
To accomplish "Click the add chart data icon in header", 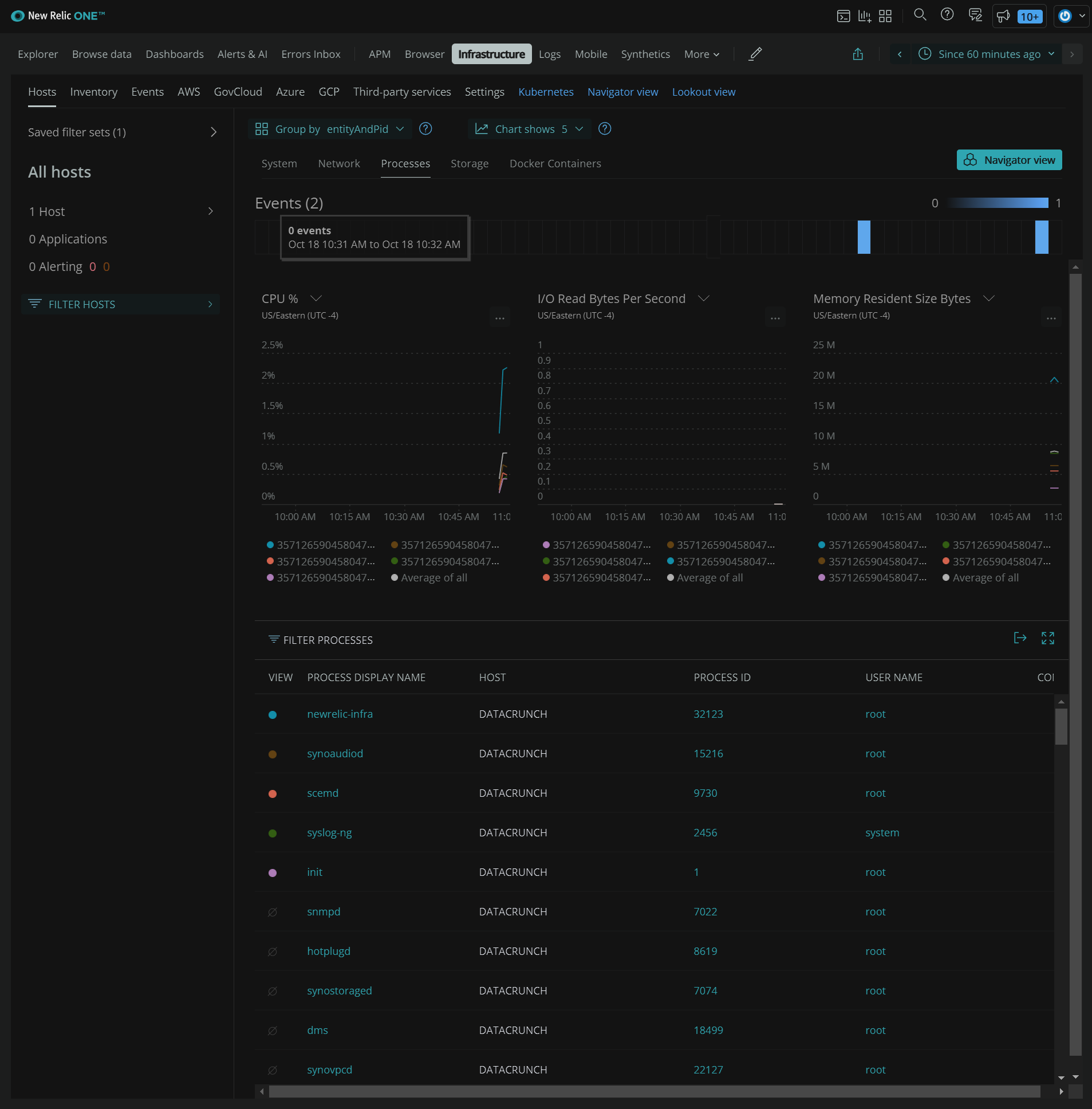I will 864,16.
